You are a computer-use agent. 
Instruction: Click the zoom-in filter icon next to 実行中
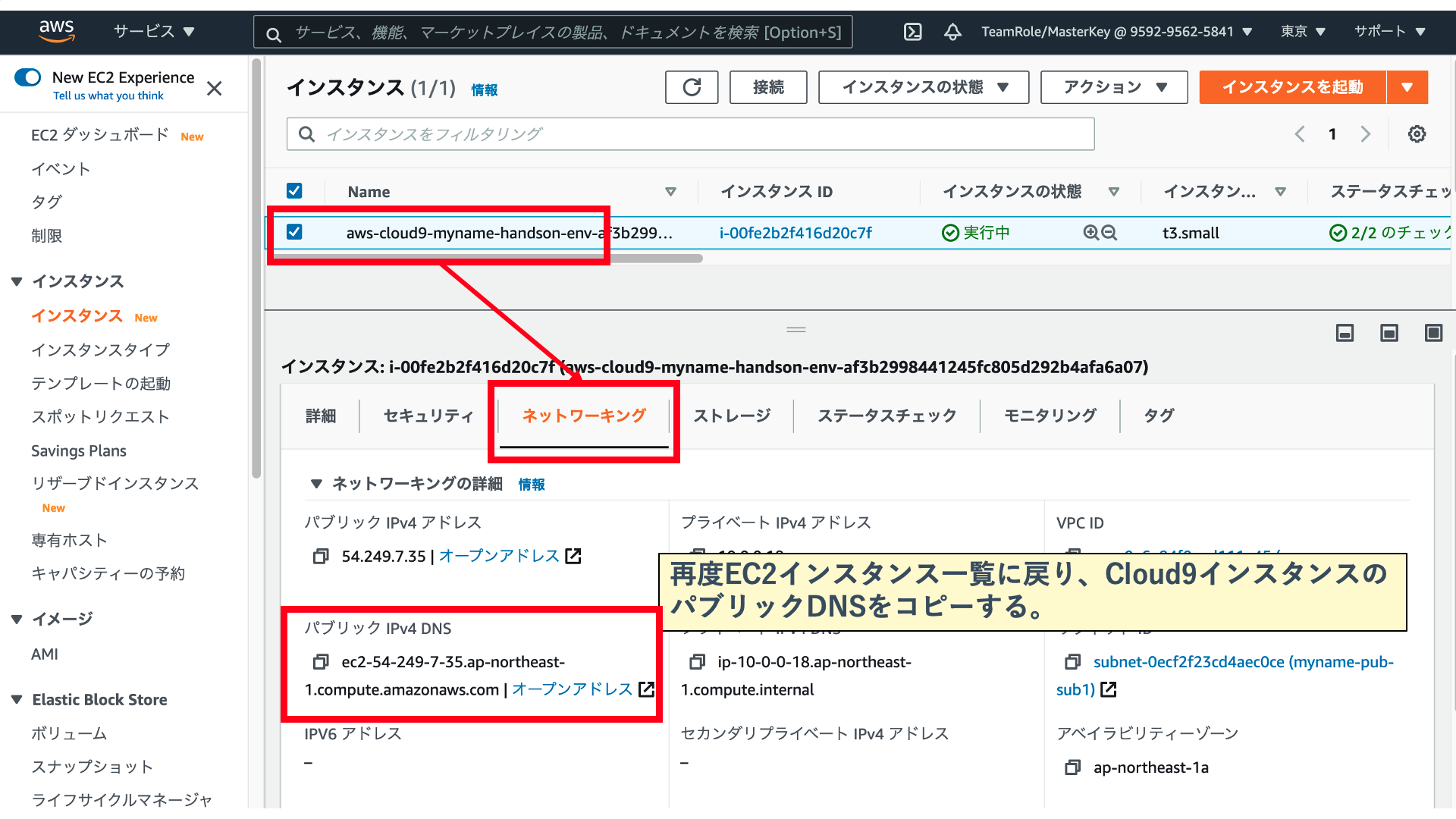(x=1090, y=233)
